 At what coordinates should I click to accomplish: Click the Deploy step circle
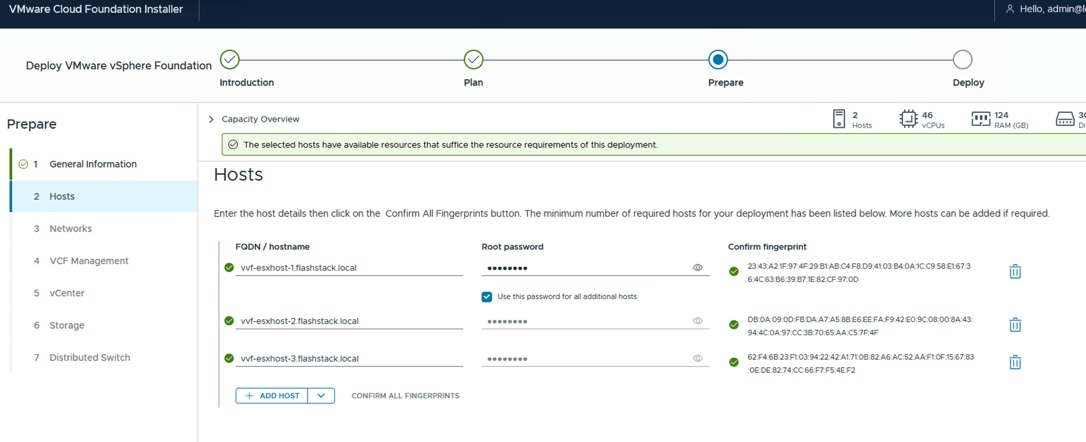(962, 60)
